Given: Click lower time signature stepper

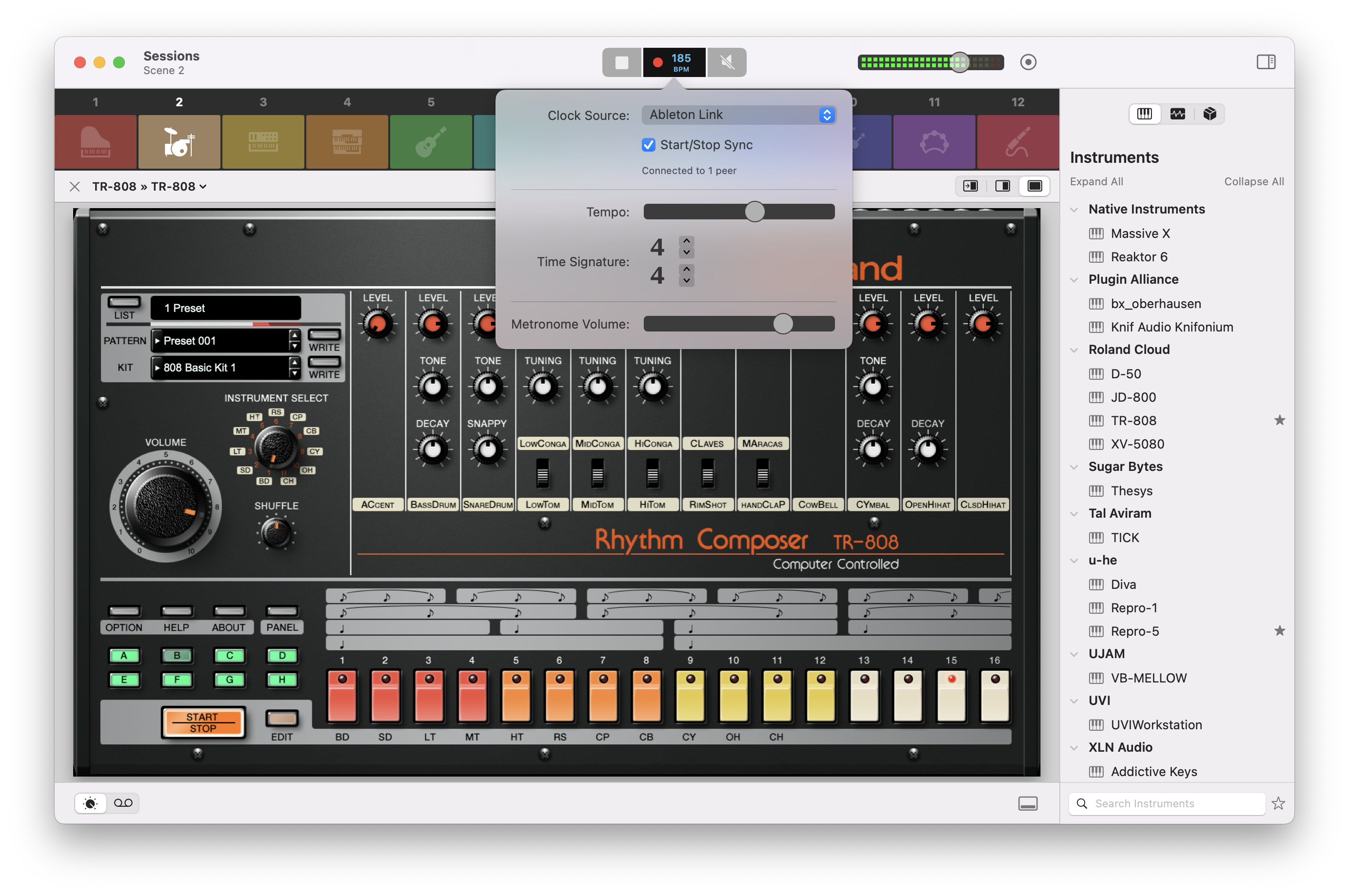Looking at the screenshot, I should (x=687, y=275).
